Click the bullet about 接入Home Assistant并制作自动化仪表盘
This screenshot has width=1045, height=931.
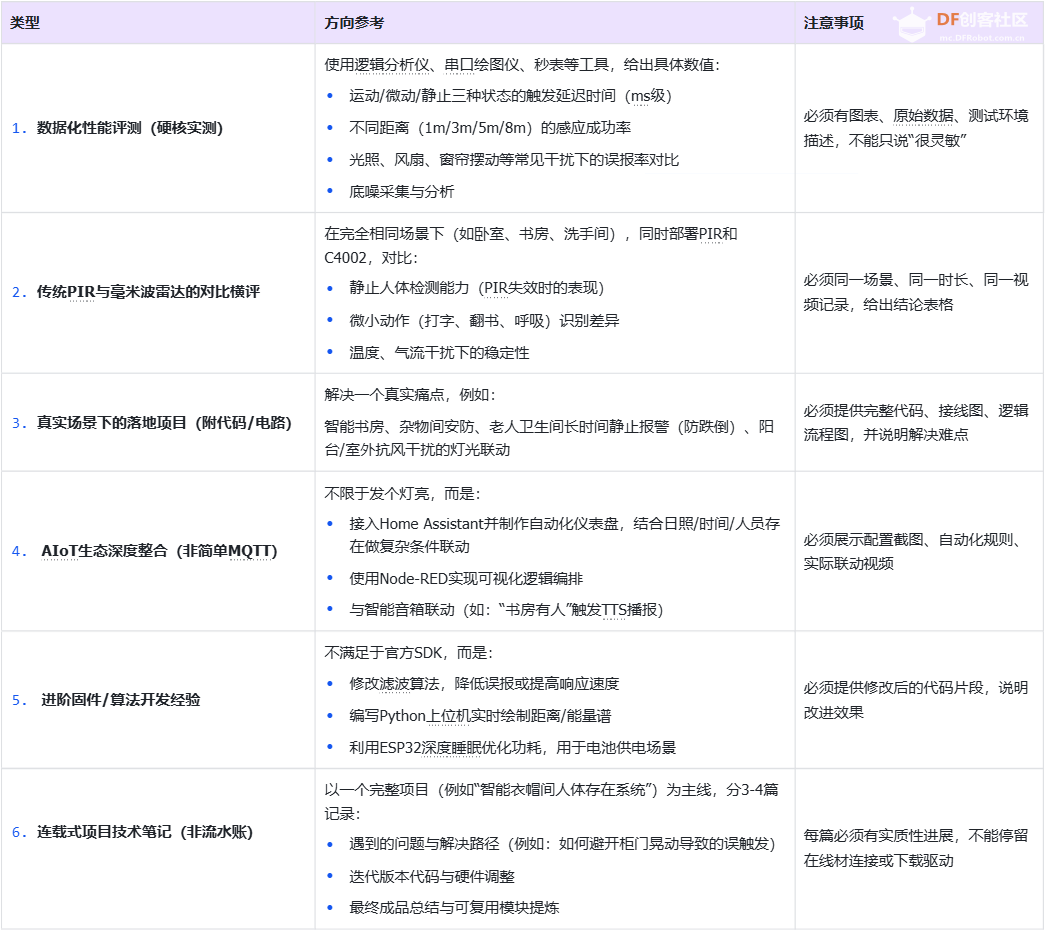click(x=564, y=535)
